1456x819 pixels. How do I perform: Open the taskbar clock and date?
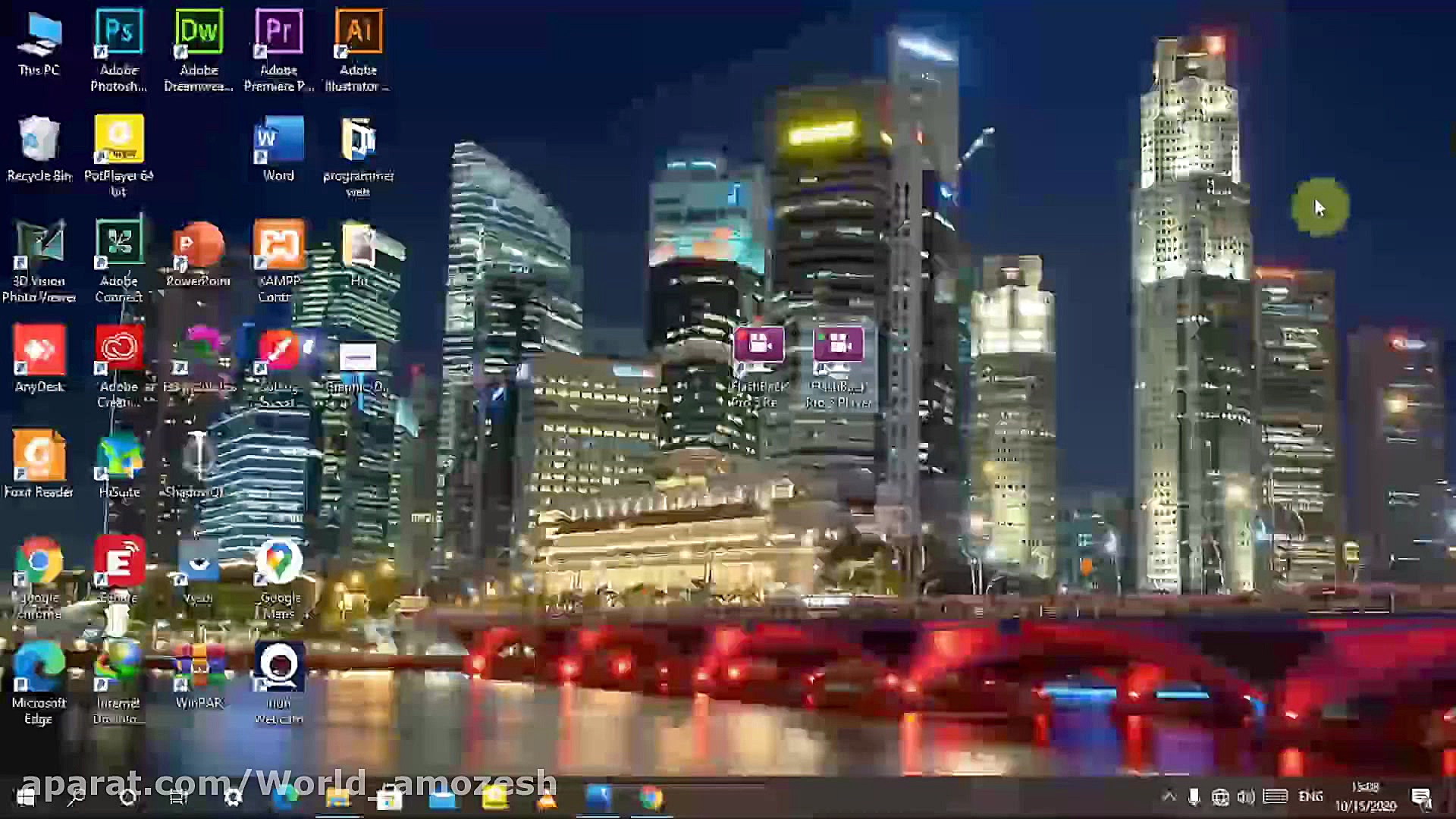1365,796
